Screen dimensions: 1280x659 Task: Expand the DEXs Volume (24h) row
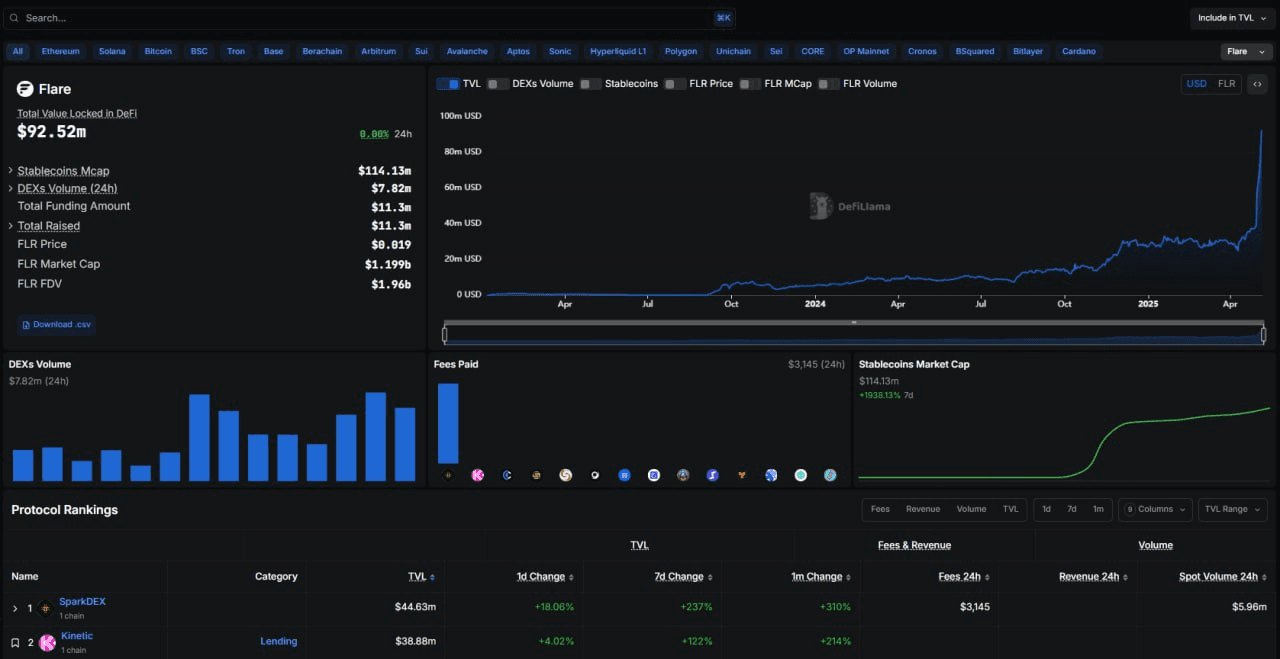[11, 188]
